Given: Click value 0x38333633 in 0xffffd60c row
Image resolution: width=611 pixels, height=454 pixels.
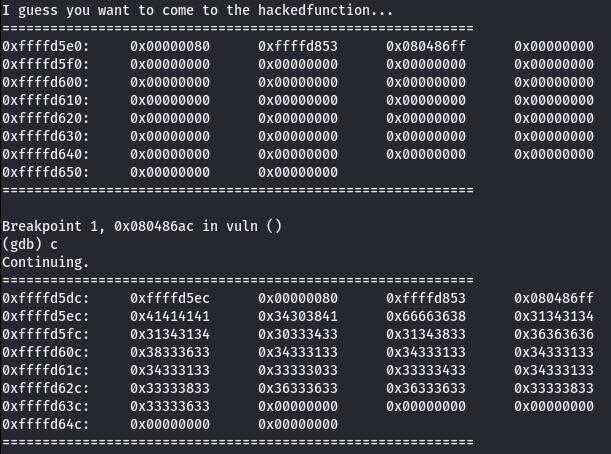Looking at the screenshot, I should 170,352.
